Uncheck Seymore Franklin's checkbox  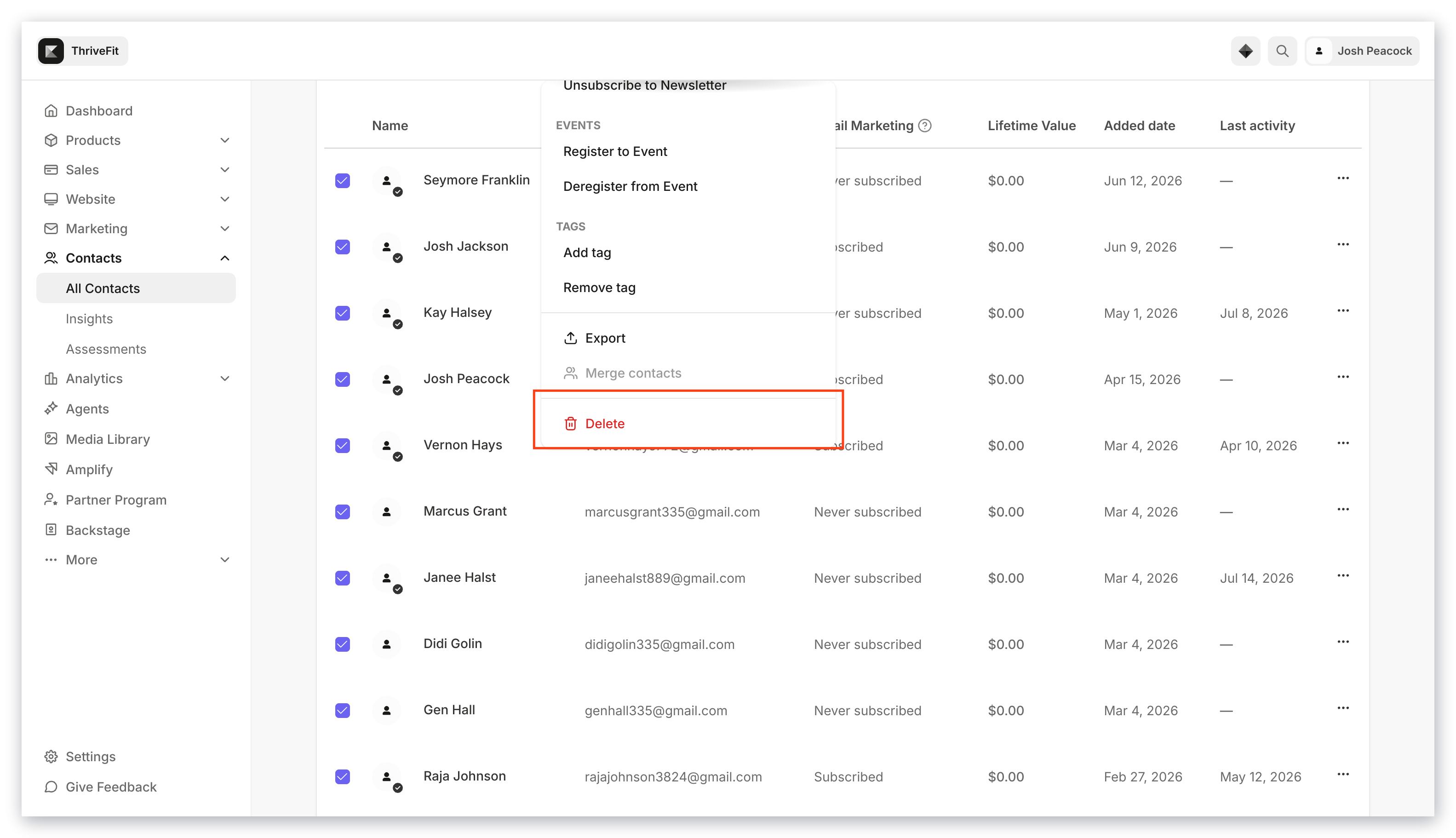(343, 181)
